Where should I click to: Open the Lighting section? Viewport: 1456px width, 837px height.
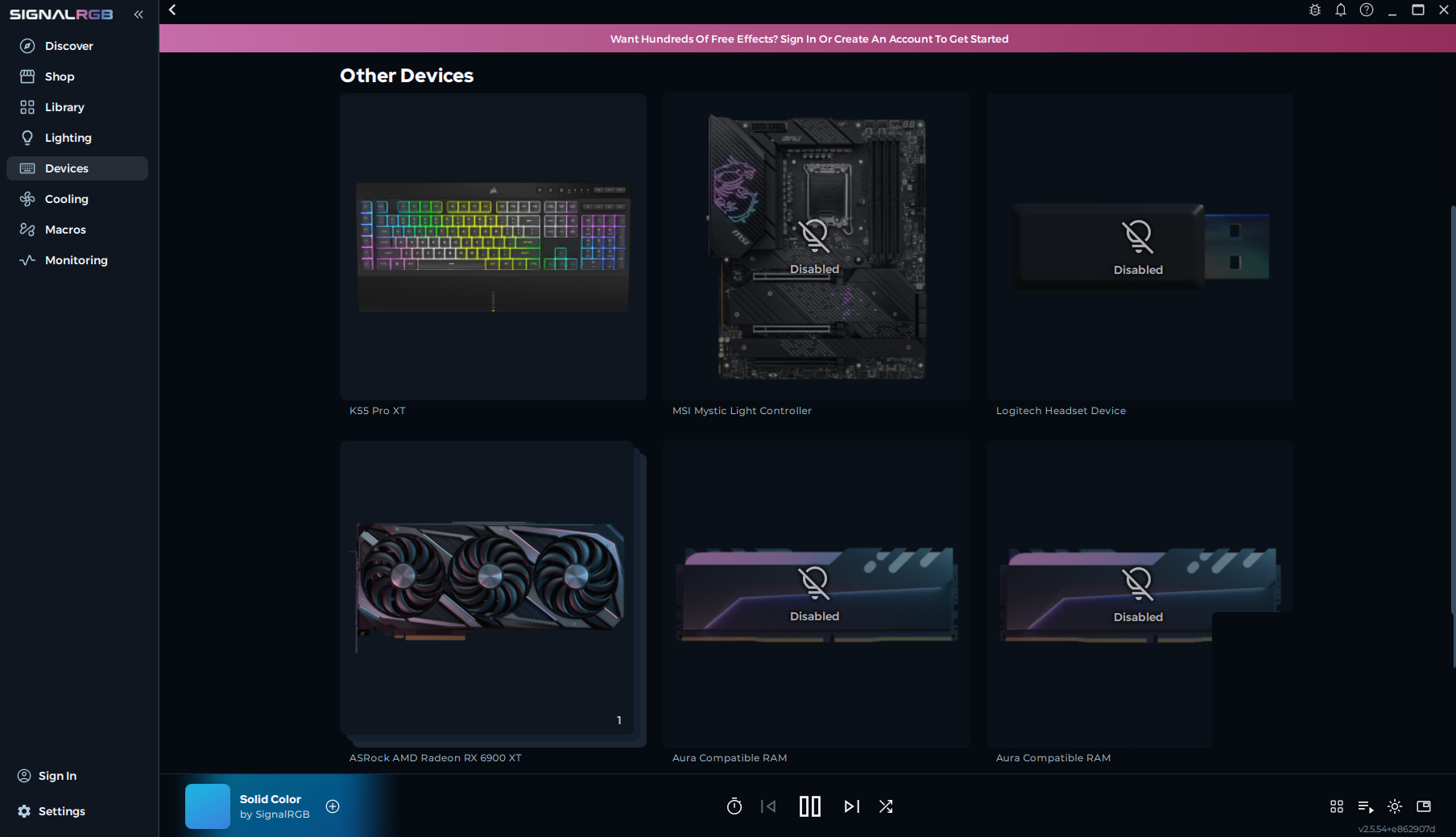[x=77, y=138]
